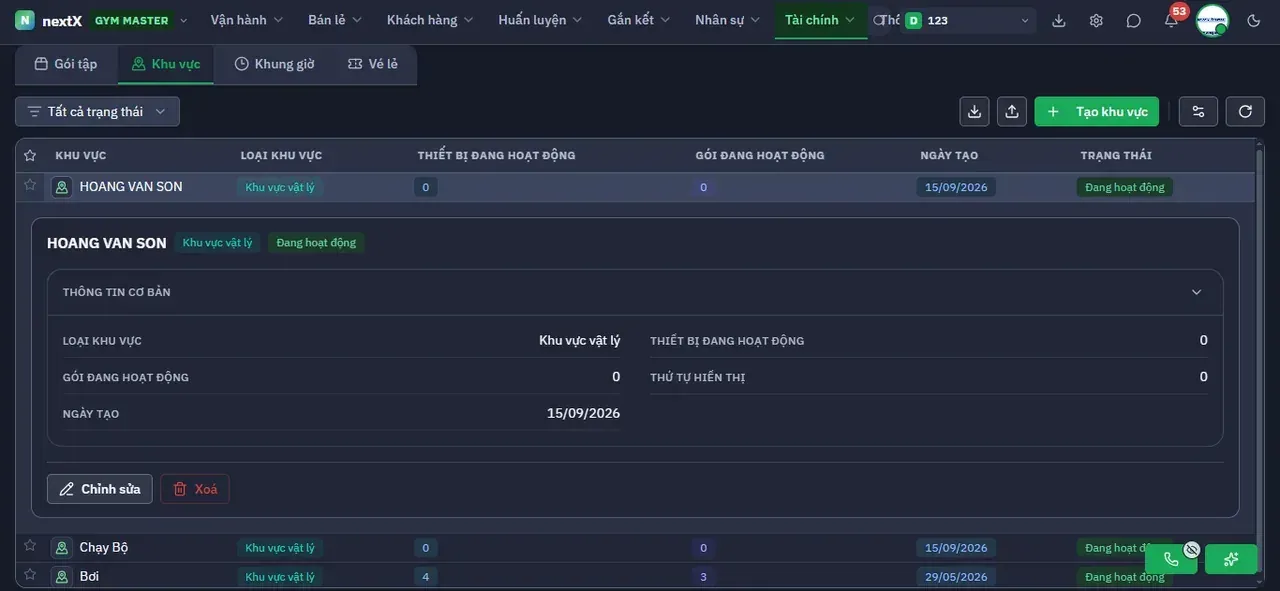The image size is (1280, 591).
Task: Switch to the Khung giờ tab
Action: tap(274, 64)
